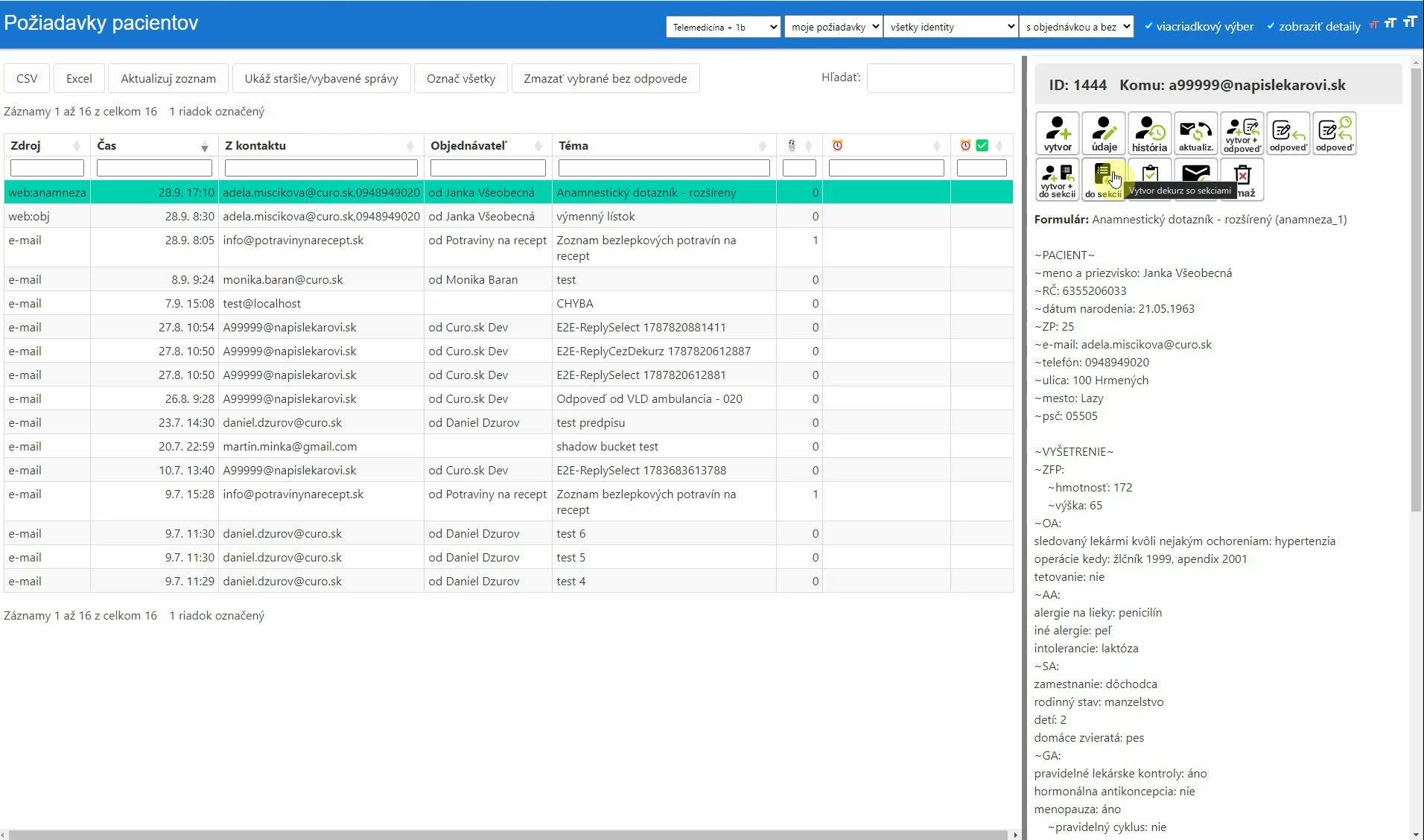Screen dimensions: 1424x840
Task: Select the web:obj 'výmenný lístok' row
Action: pos(509,217)
